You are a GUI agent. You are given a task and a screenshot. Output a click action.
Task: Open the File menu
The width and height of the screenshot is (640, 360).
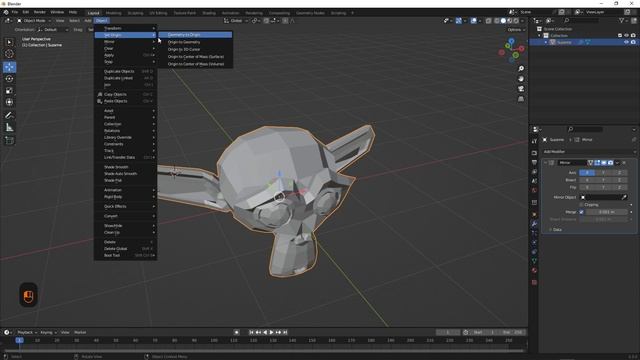(15, 12)
